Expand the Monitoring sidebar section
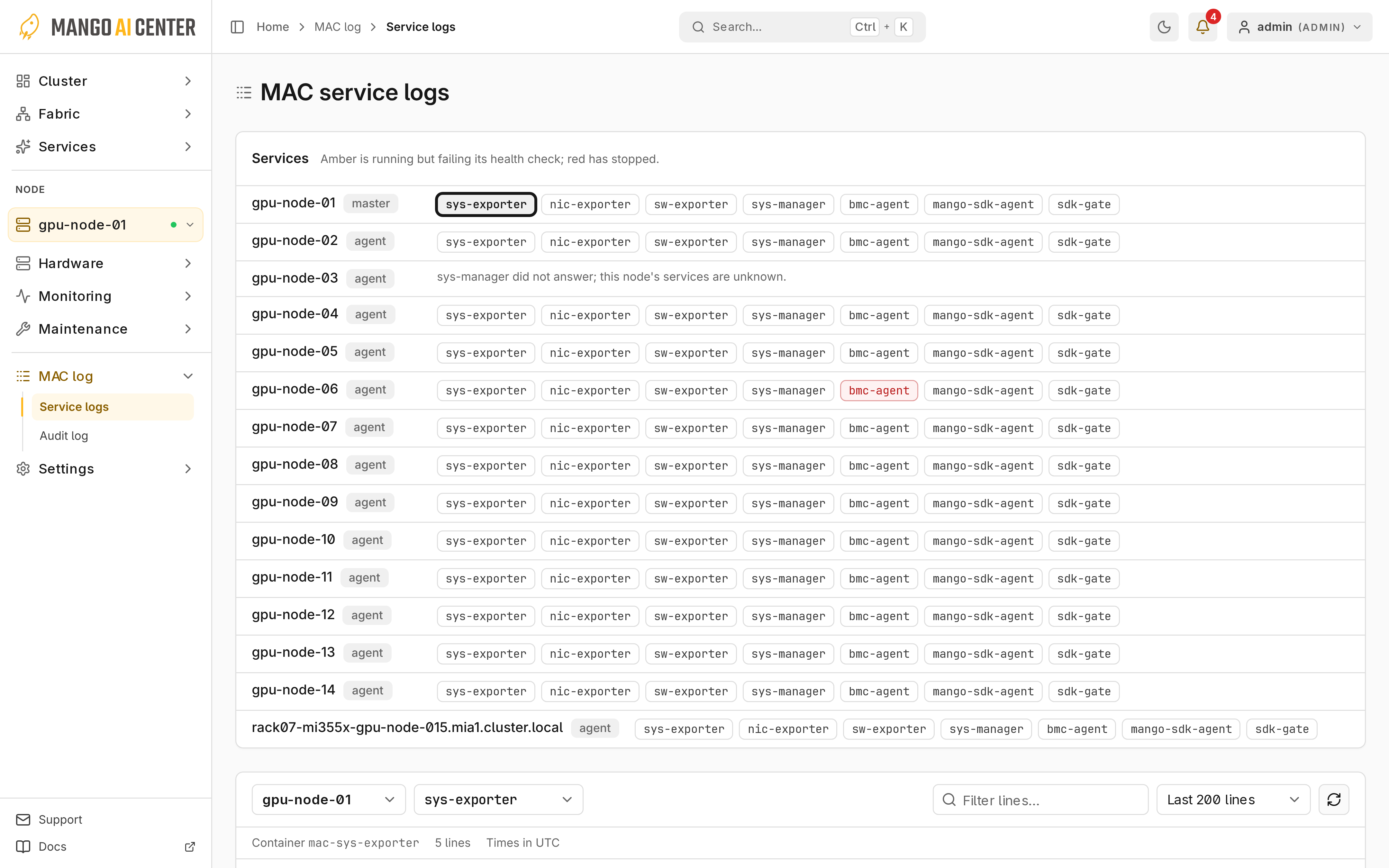Viewport: 1389px width, 868px height. tap(105, 296)
